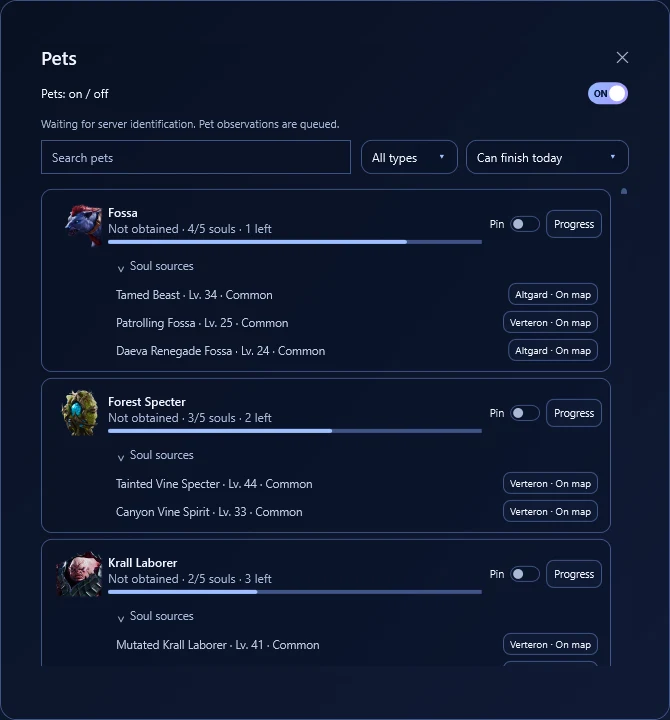The height and width of the screenshot is (720, 670).
Task: Select the Fossa pet name
Action: (x=123, y=213)
